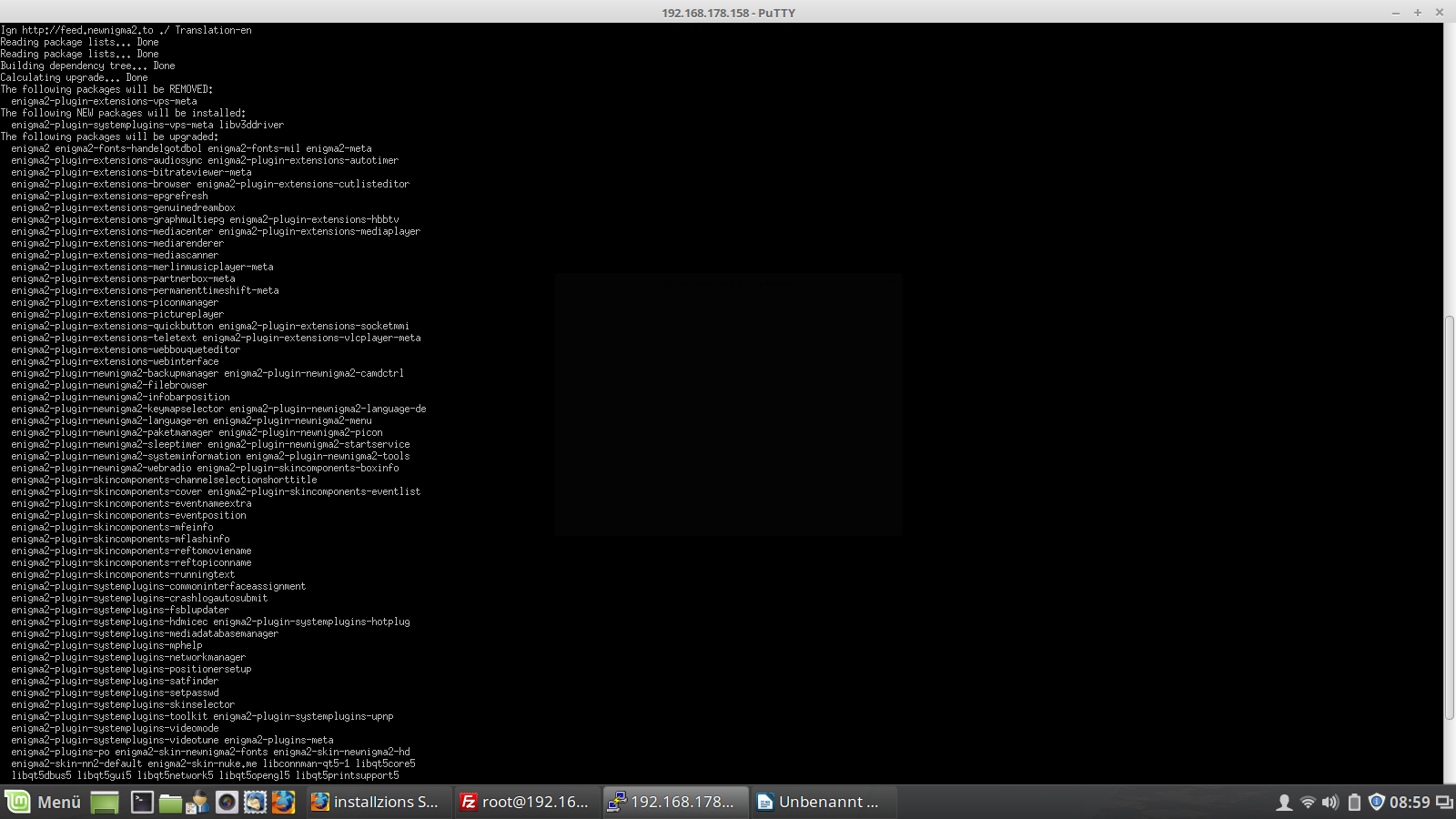Viewport: 1456px width, 819px height.
Task: Open the Wi-Fi network tray icon
Action: tap(1308, 802)
